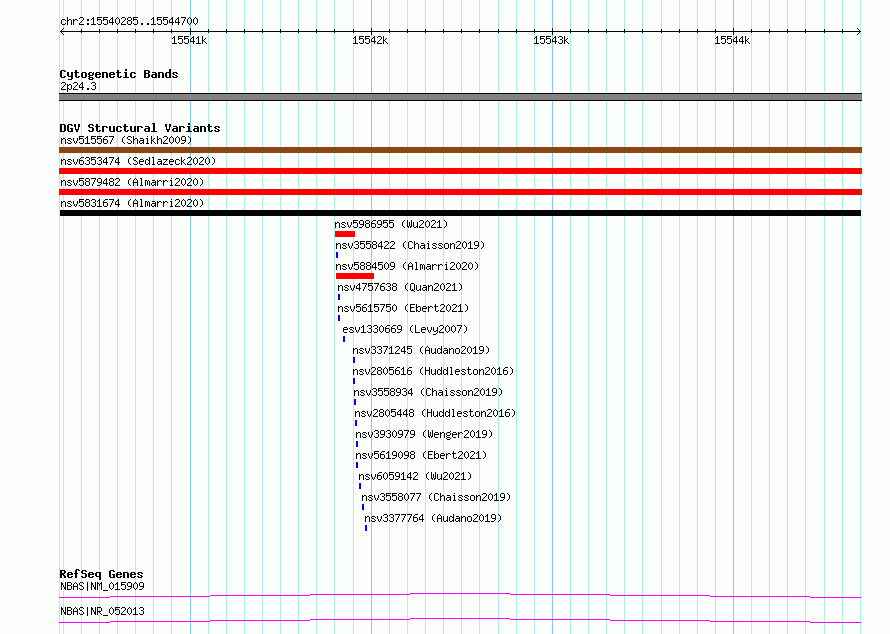Click the 15544k ruler label
Screen dimensions: 890x634
pyautogui.click(x=732, y=40)
